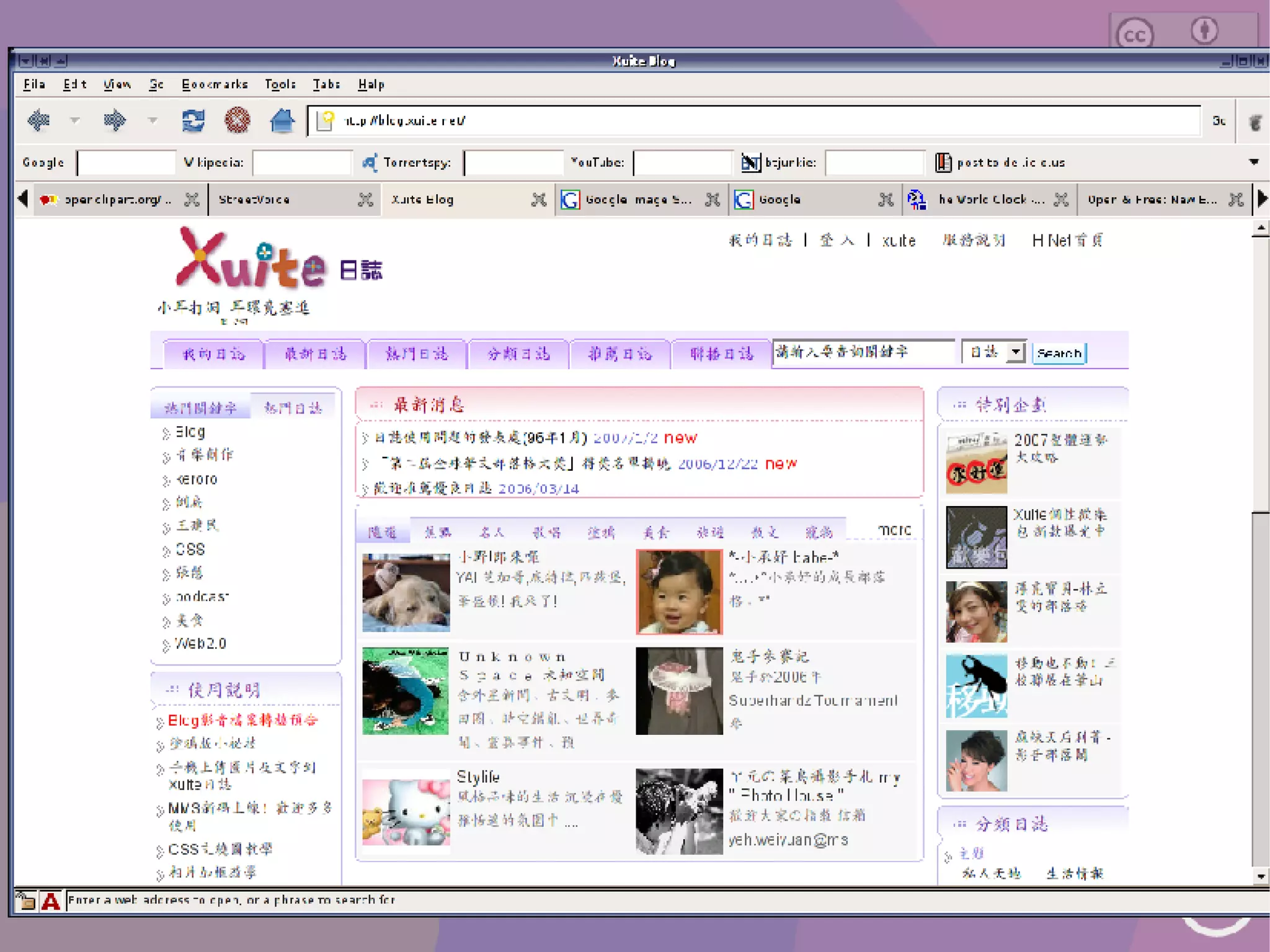The width and height of the screenshot is (1270, 952).
Task: Click the Back navigation arrow icon
Action: pos(38,120)
